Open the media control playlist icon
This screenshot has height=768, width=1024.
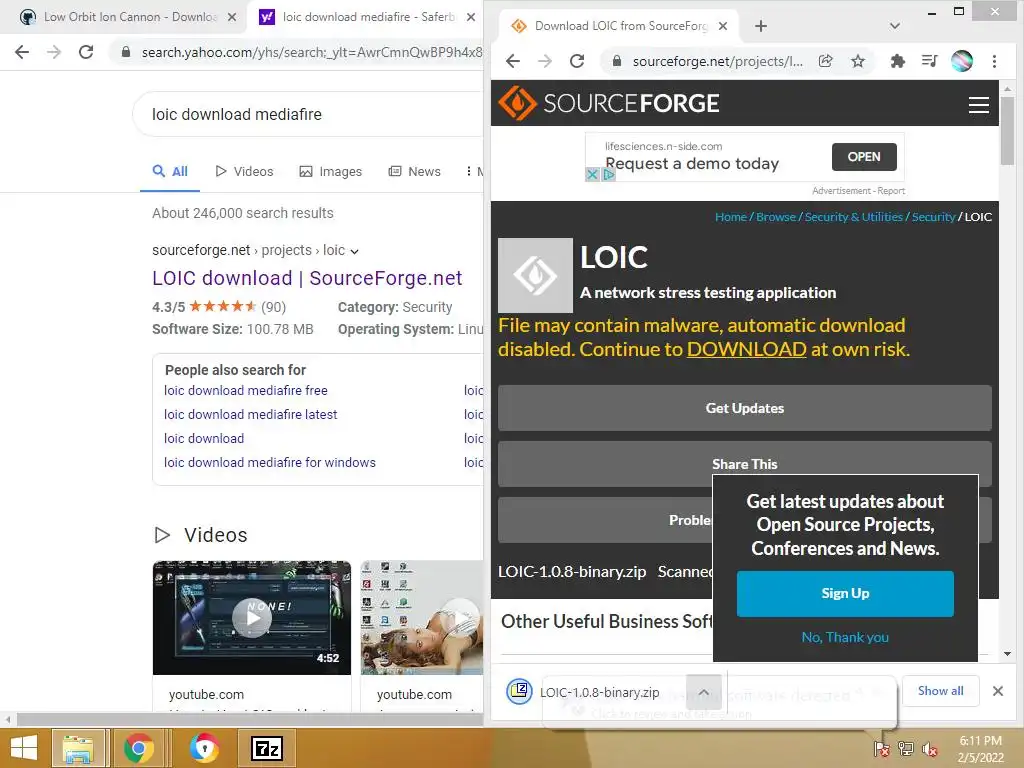point(929,61)
